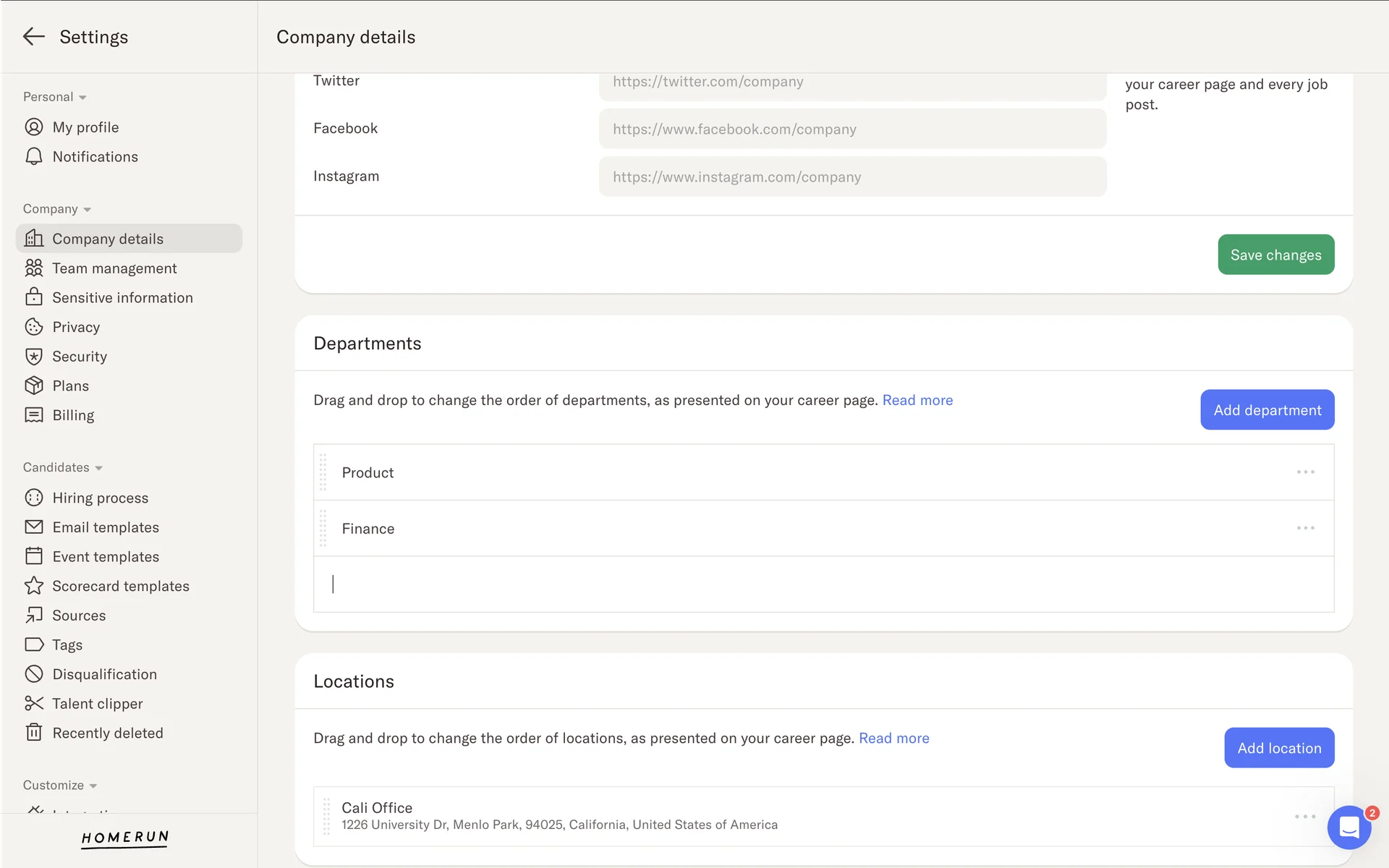The height and width of the screenshot is (868, 1389).
Task: Grab the drag handle for Product department
Action: [323, 472]
